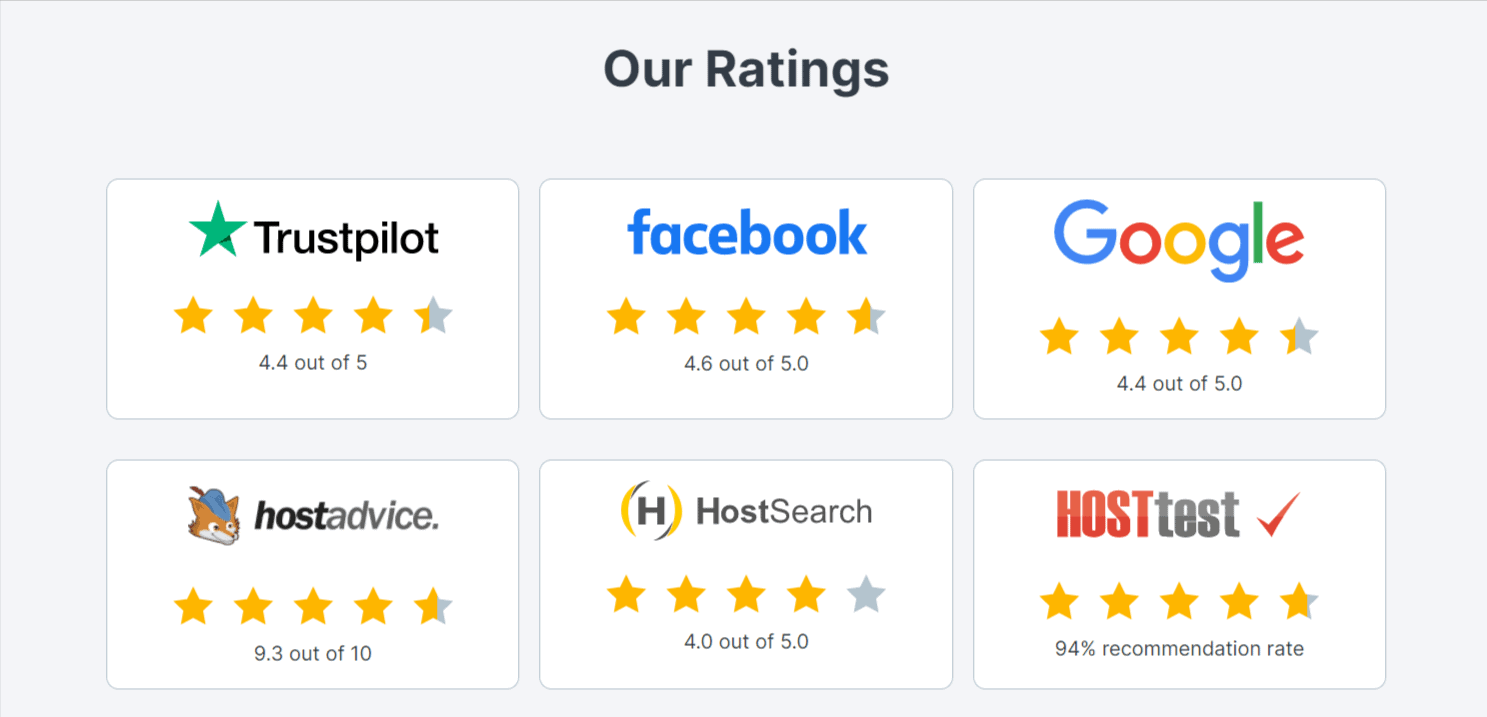Select the Facebook logo
Viewport: 1487px width, 717px height.
click(746, 231)
